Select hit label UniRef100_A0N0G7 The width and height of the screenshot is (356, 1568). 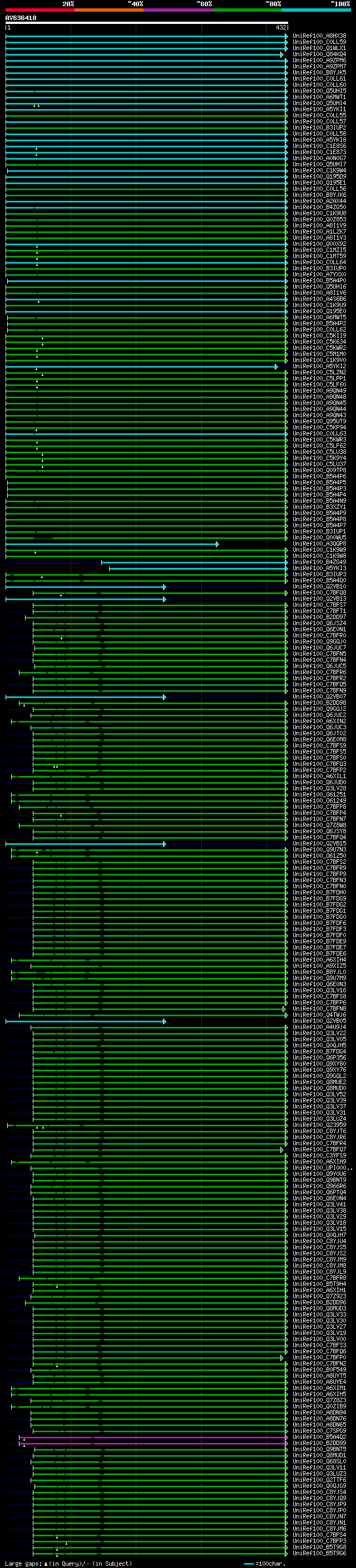point(319,159)
